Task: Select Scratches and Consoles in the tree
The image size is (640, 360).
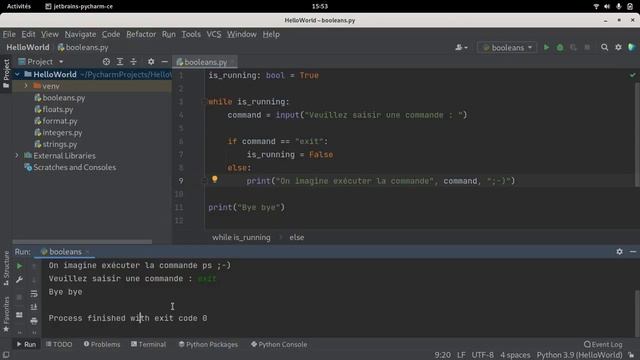Action: [x=74, y=167]
